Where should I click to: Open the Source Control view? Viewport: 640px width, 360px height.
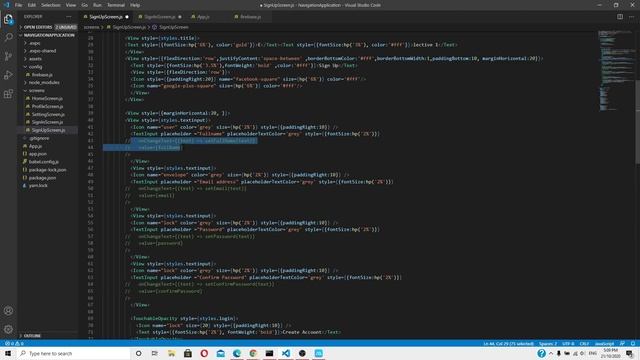(x=8, y=56)
